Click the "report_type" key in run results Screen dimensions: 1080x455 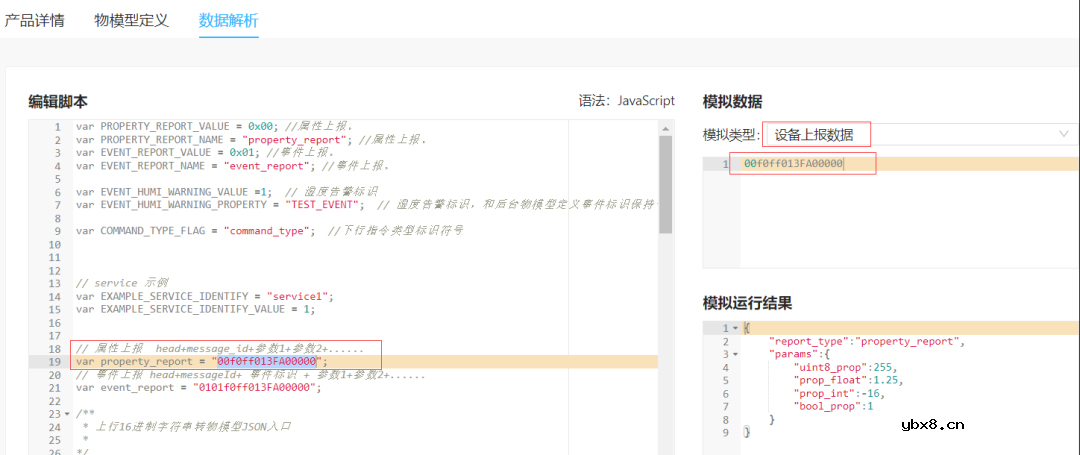pos(810,341)
